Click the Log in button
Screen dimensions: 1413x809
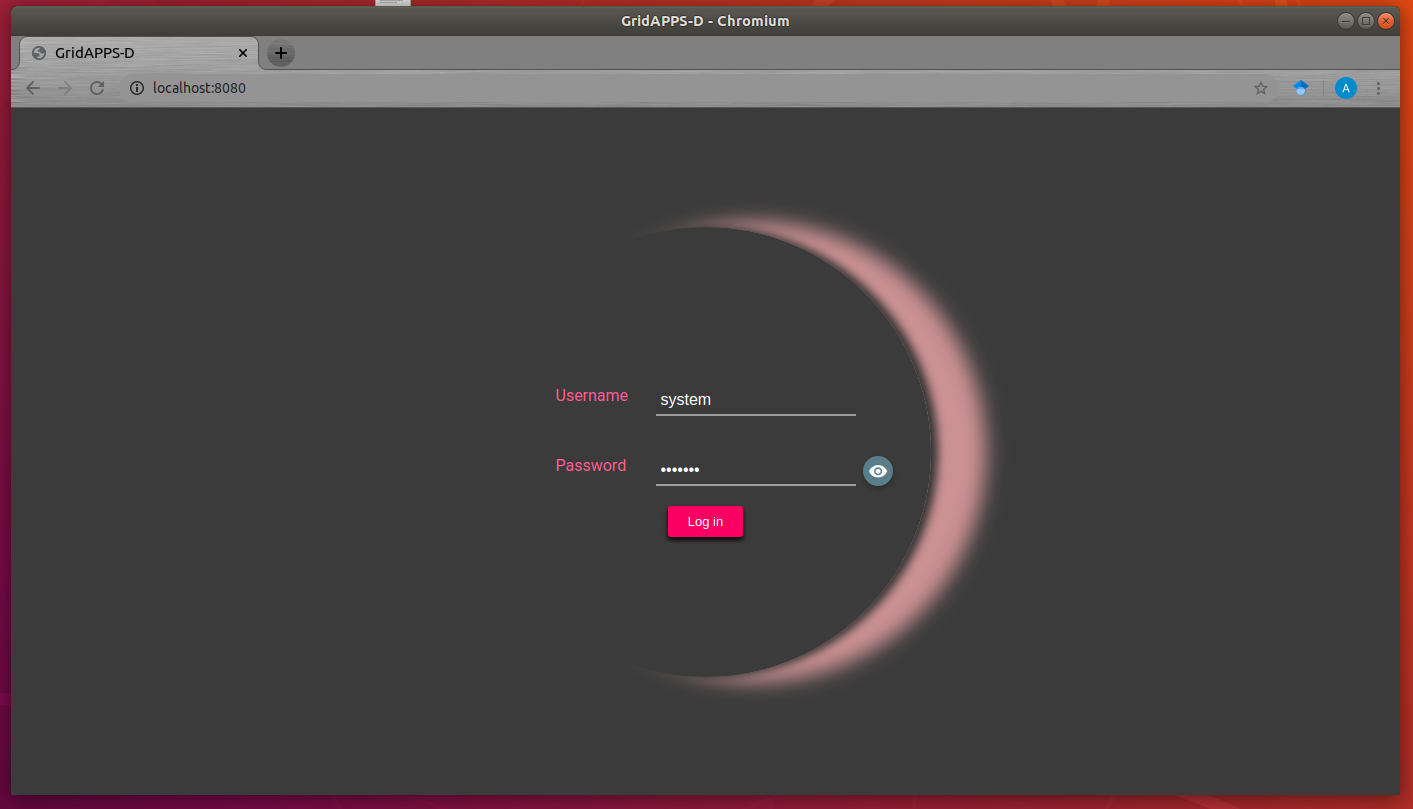click(705, 522)
